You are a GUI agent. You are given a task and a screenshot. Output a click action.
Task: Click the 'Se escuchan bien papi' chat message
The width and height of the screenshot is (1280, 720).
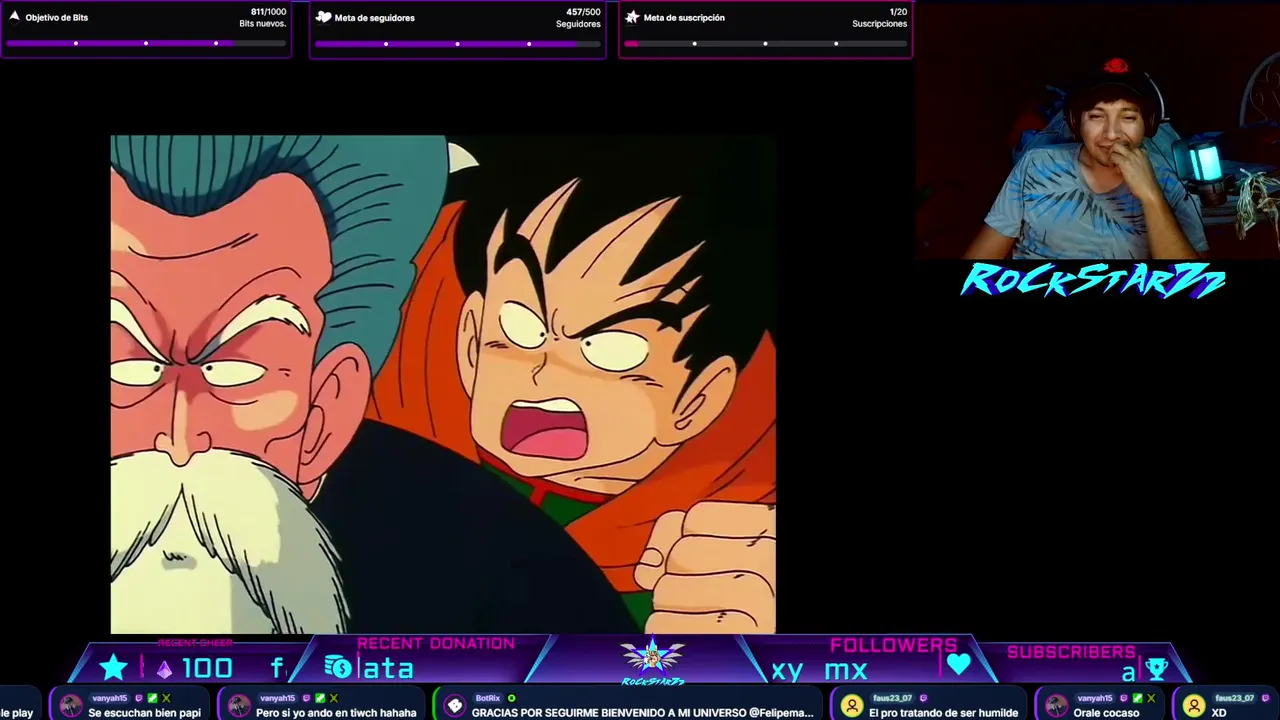pos(144,713)
